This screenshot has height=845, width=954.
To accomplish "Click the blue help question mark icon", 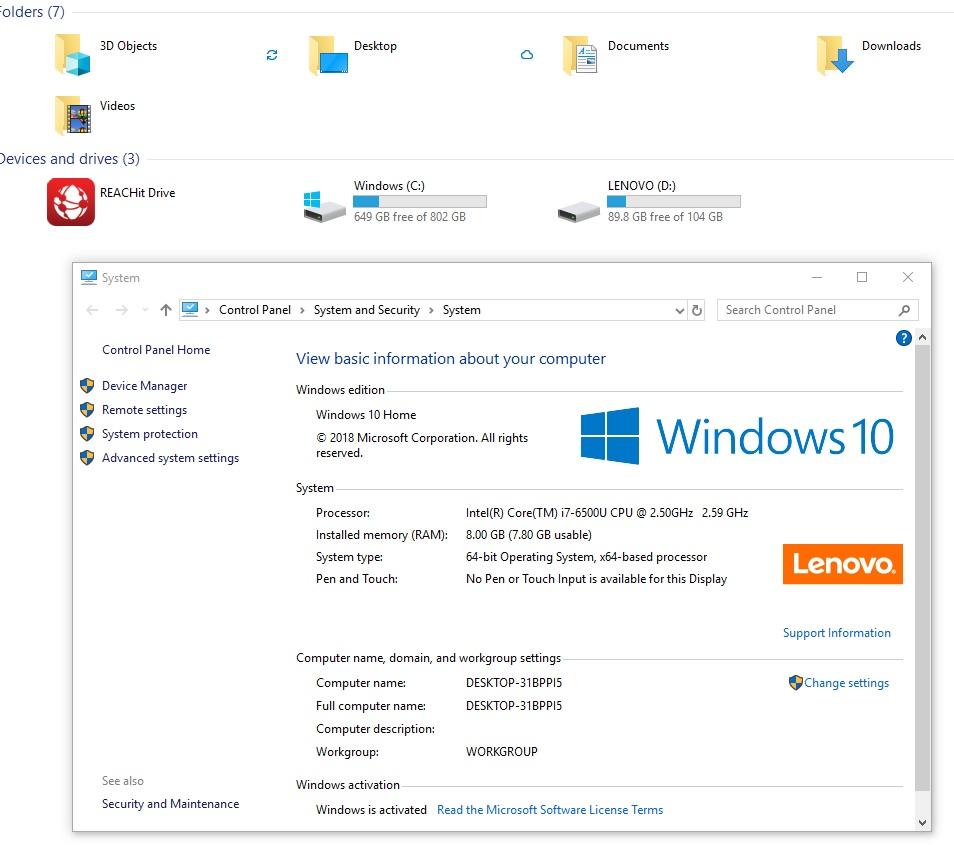I will coord(903,338).
